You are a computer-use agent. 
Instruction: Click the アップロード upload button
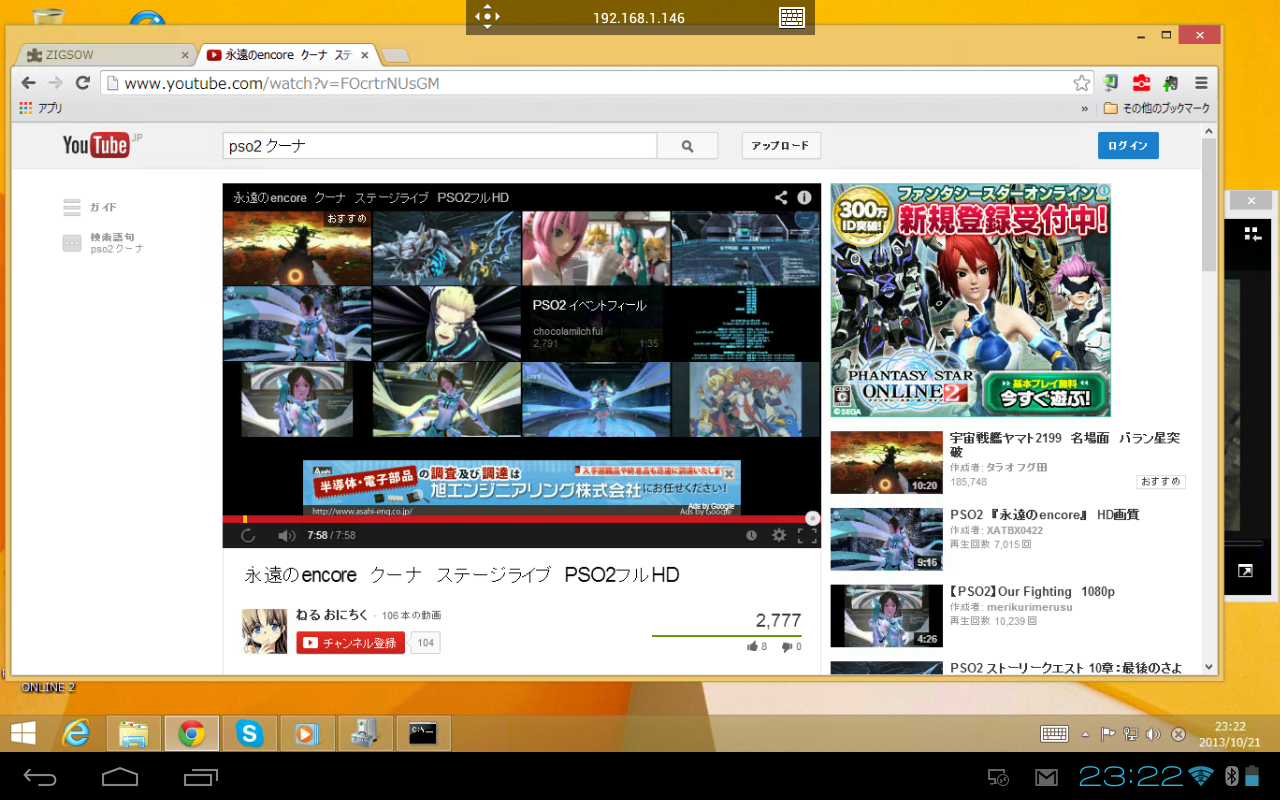(x=781, y=146)
